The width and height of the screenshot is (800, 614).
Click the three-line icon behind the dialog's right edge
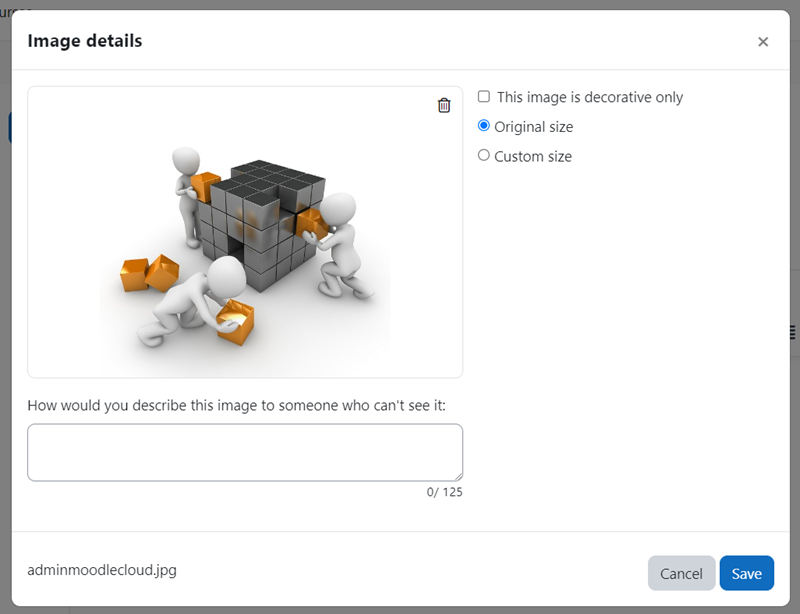coord(794,332)
